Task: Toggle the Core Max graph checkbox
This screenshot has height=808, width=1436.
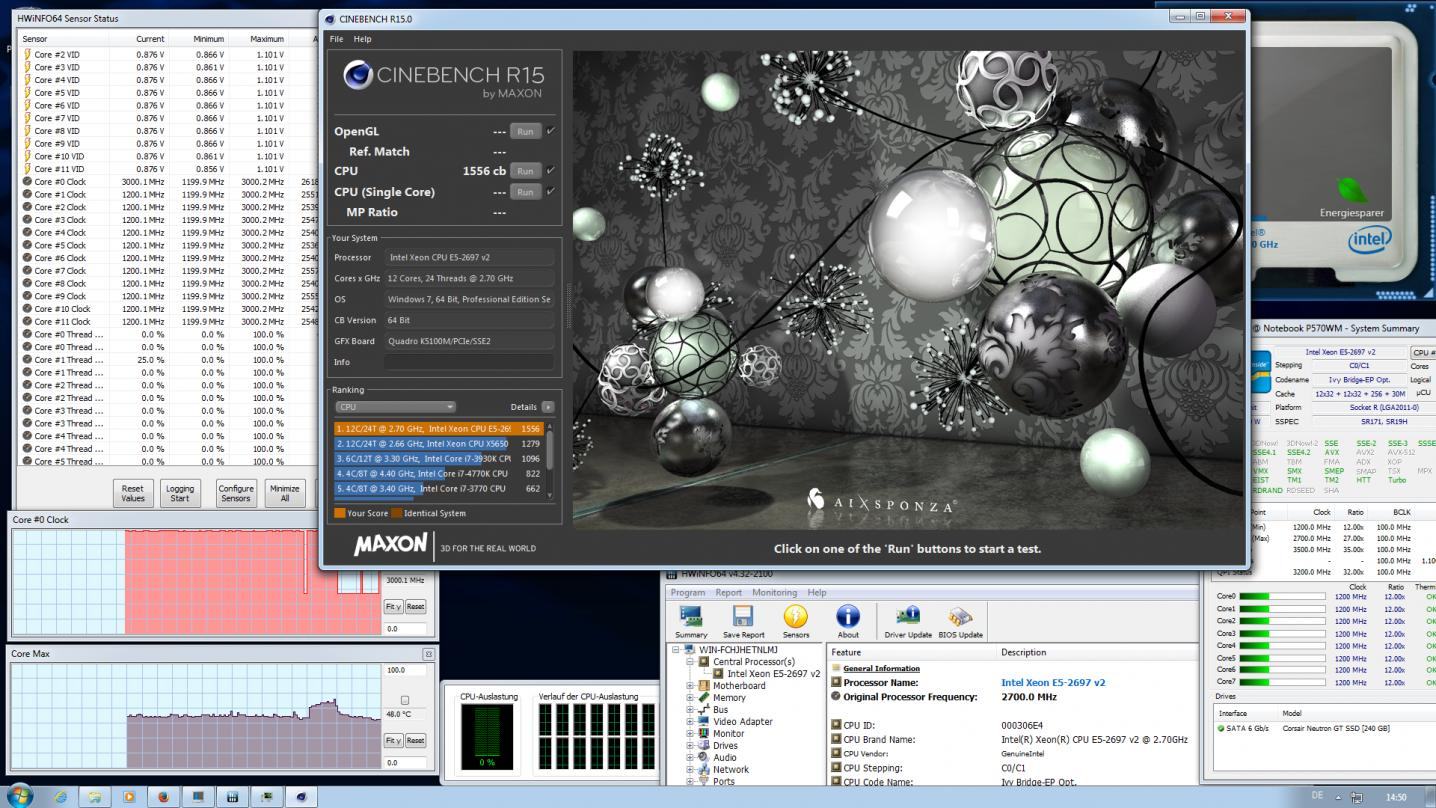Action: point(404,701)
